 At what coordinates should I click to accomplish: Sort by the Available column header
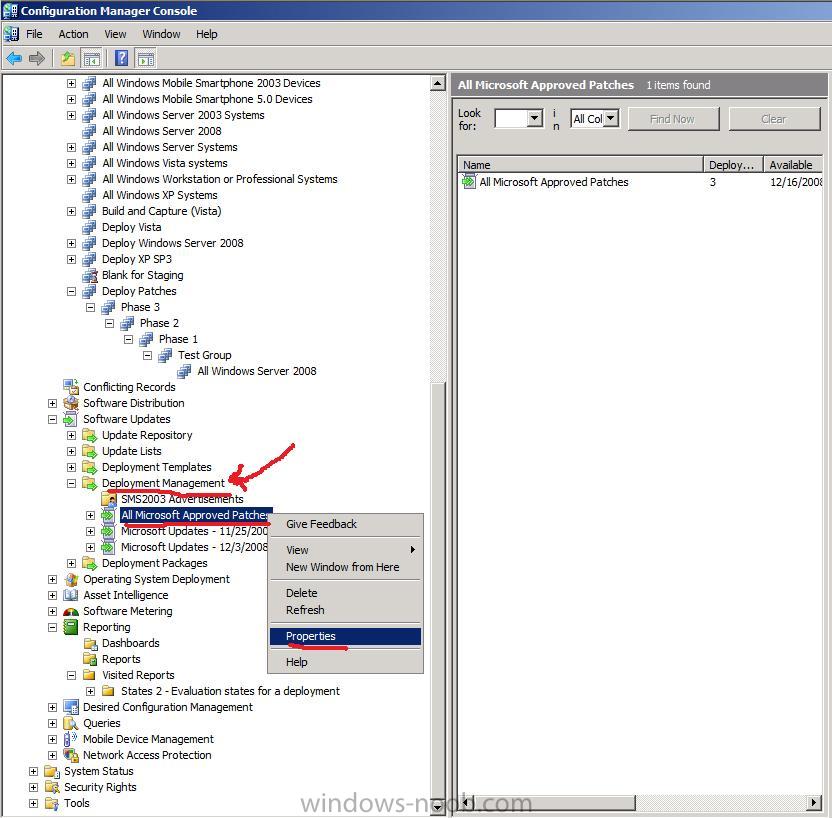[793, 164]
